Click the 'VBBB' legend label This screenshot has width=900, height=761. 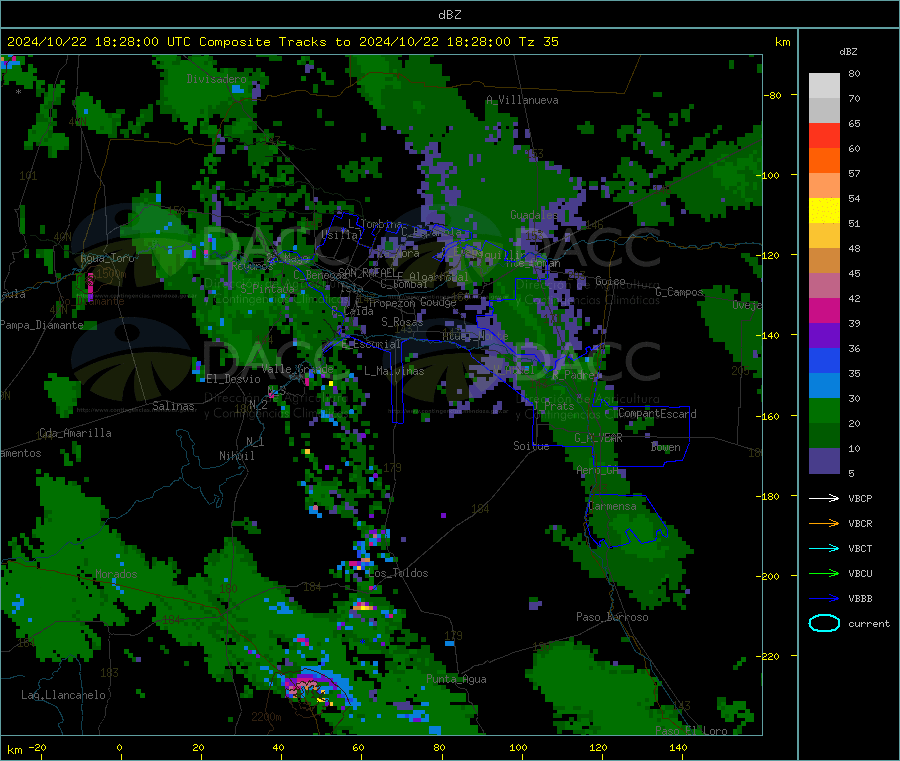[860, 599]
